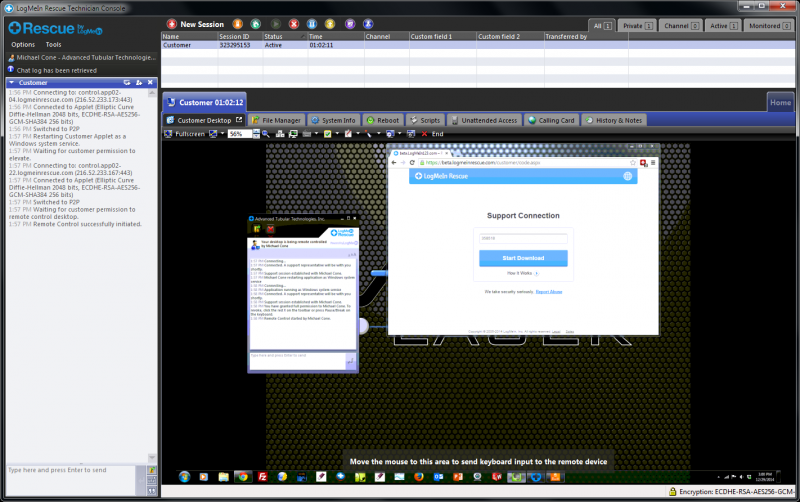Click the green transfer session icon
800x502 pixels.
(256, 24)
